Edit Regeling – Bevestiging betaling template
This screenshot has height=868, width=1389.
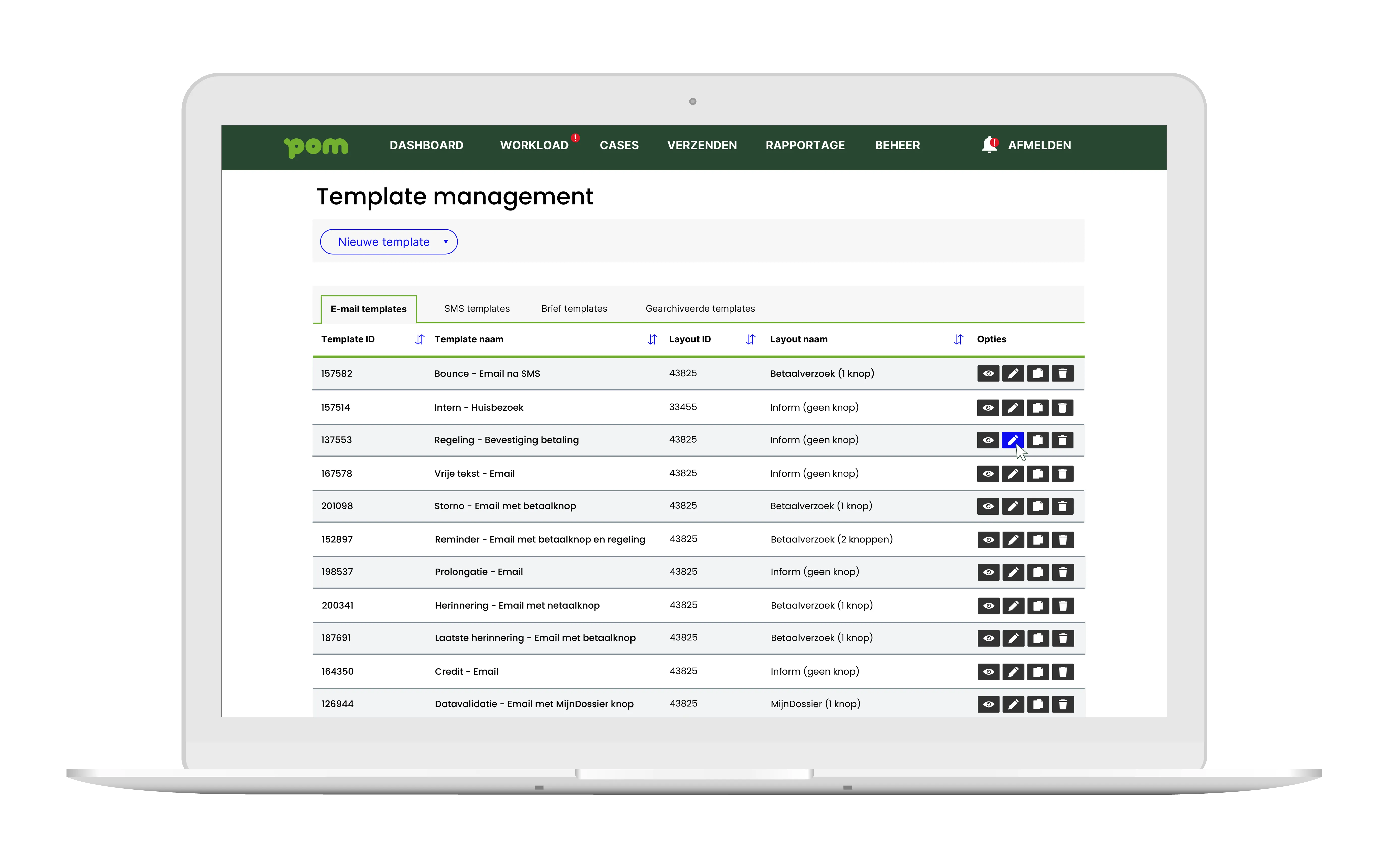point(1013,440)
